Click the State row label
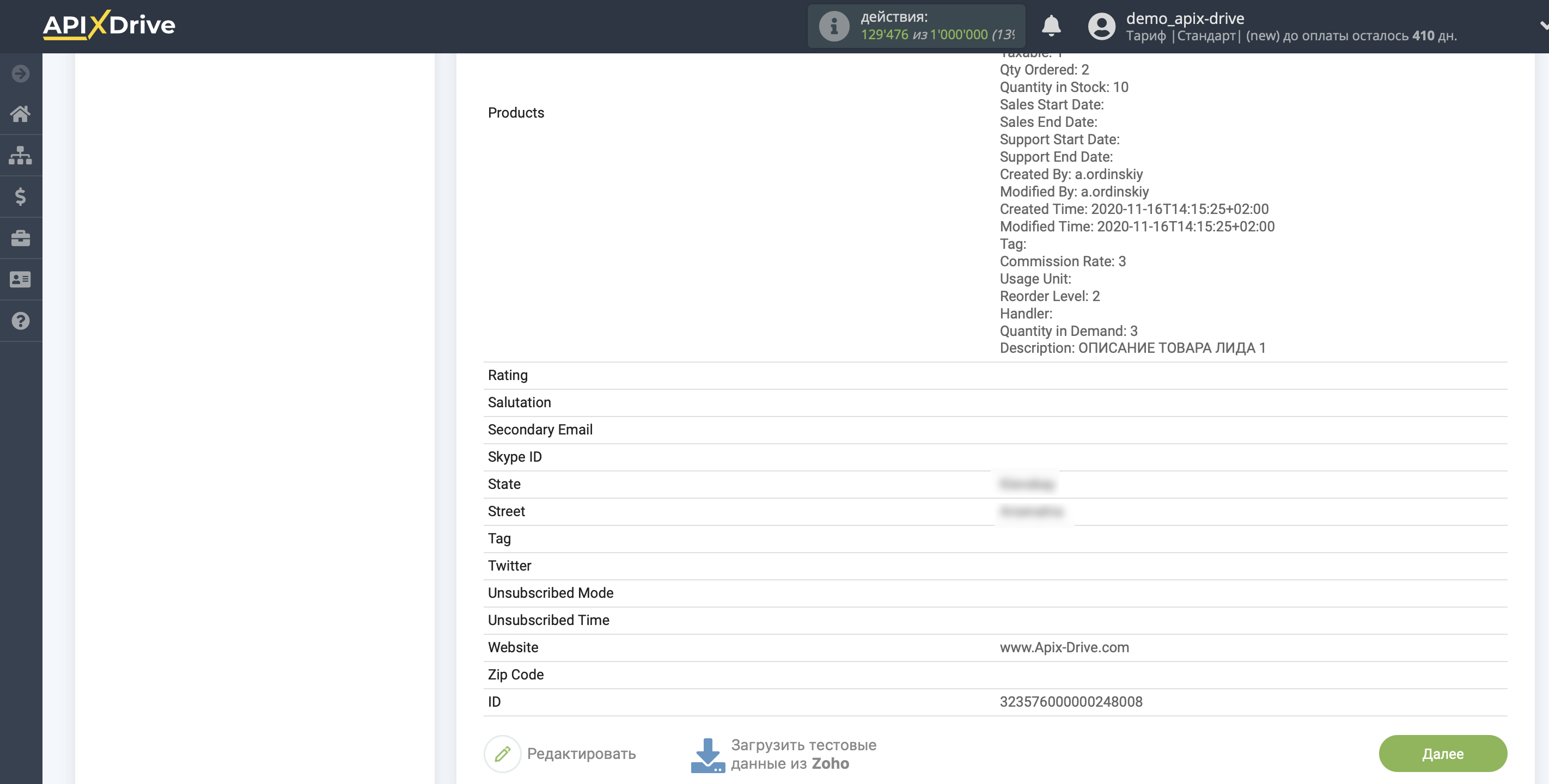 tap(504, 484)
